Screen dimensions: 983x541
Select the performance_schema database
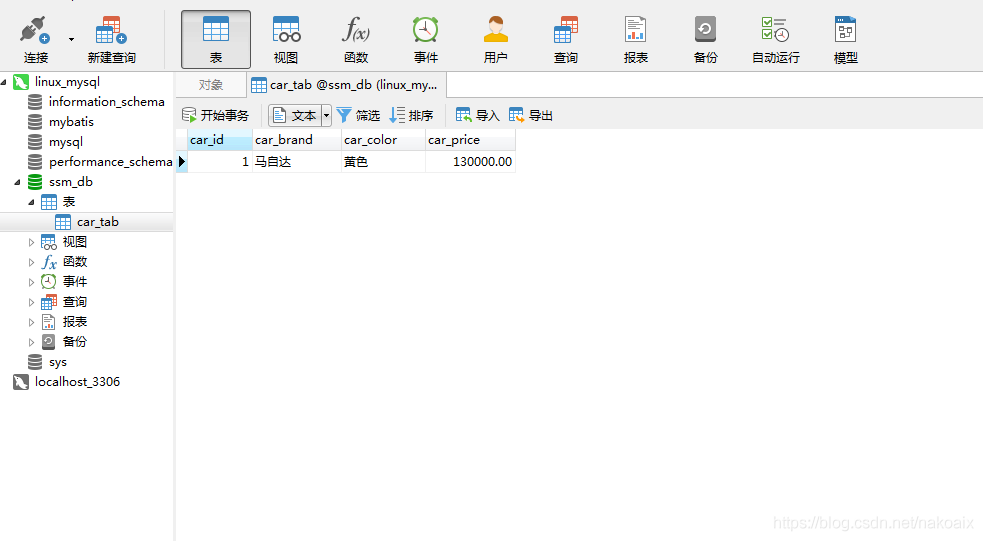pos(110,162)
